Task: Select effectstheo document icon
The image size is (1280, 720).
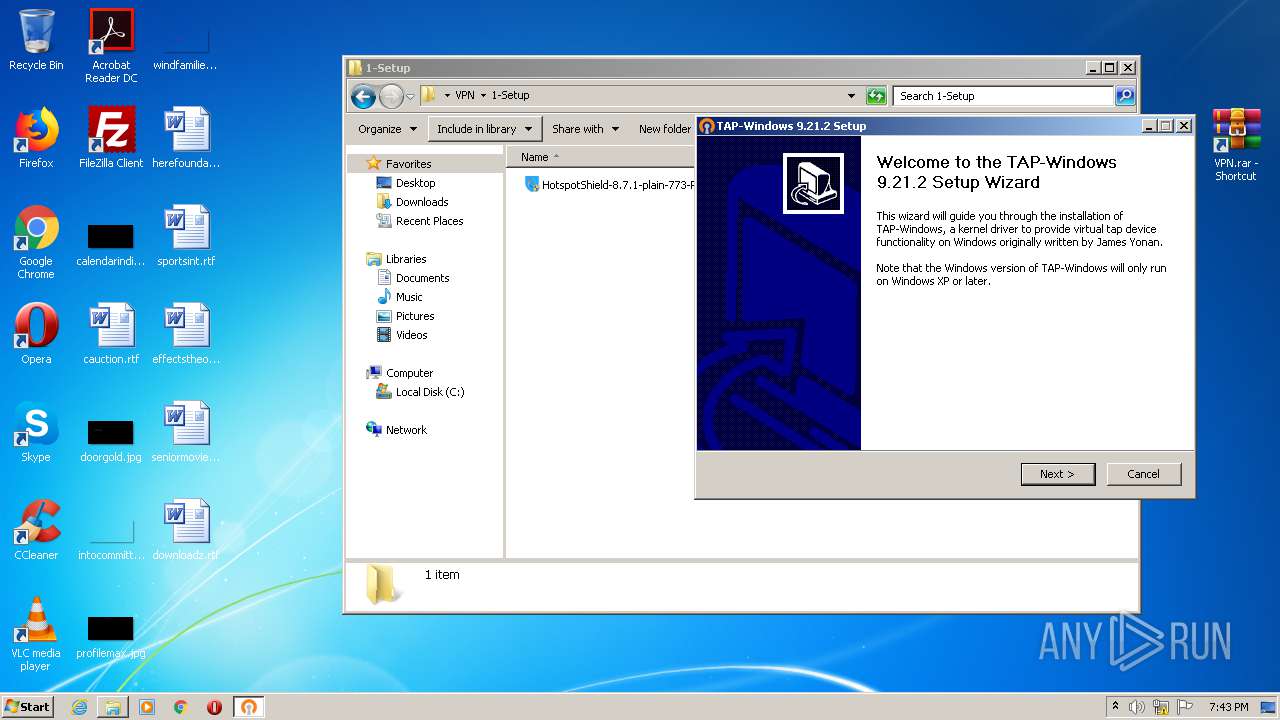Action: coord(186,334)
